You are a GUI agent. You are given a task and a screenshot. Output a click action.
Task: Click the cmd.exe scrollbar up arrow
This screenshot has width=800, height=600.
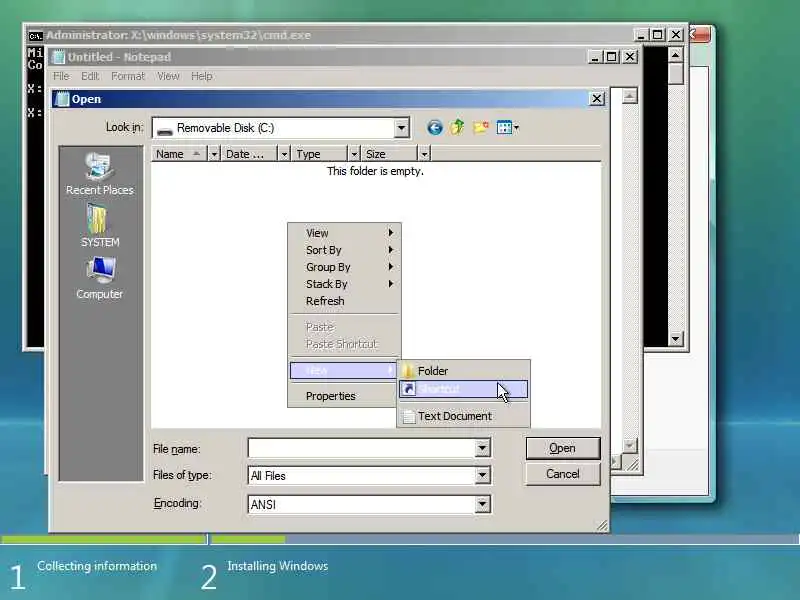676,55
